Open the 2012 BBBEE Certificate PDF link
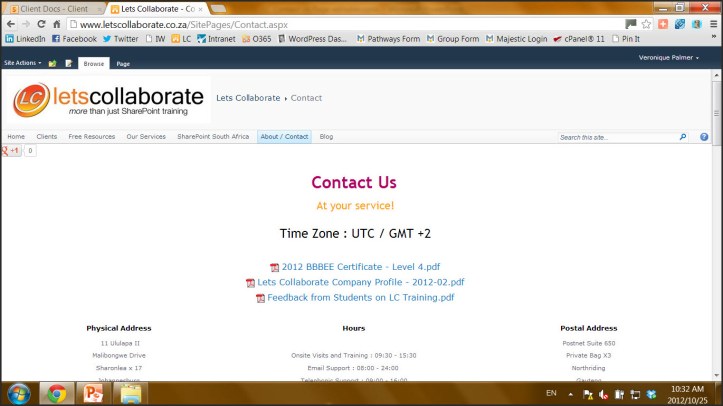Viewport: 723px width, 406px height. [x=360, y=267]
